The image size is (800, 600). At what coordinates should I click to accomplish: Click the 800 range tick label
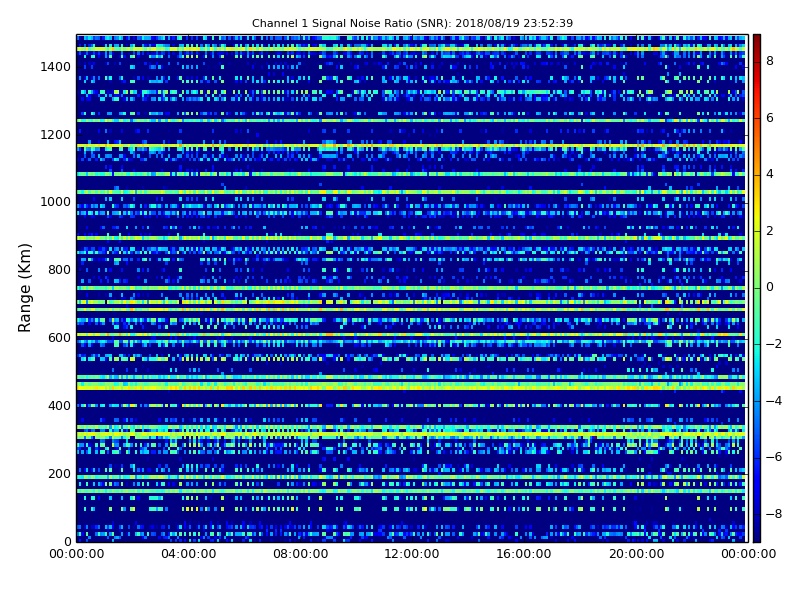point(59,270)
